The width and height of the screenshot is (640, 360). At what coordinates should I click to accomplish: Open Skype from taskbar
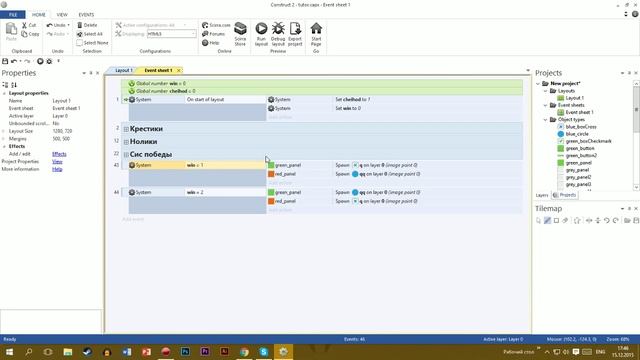(x=264, y=352)
